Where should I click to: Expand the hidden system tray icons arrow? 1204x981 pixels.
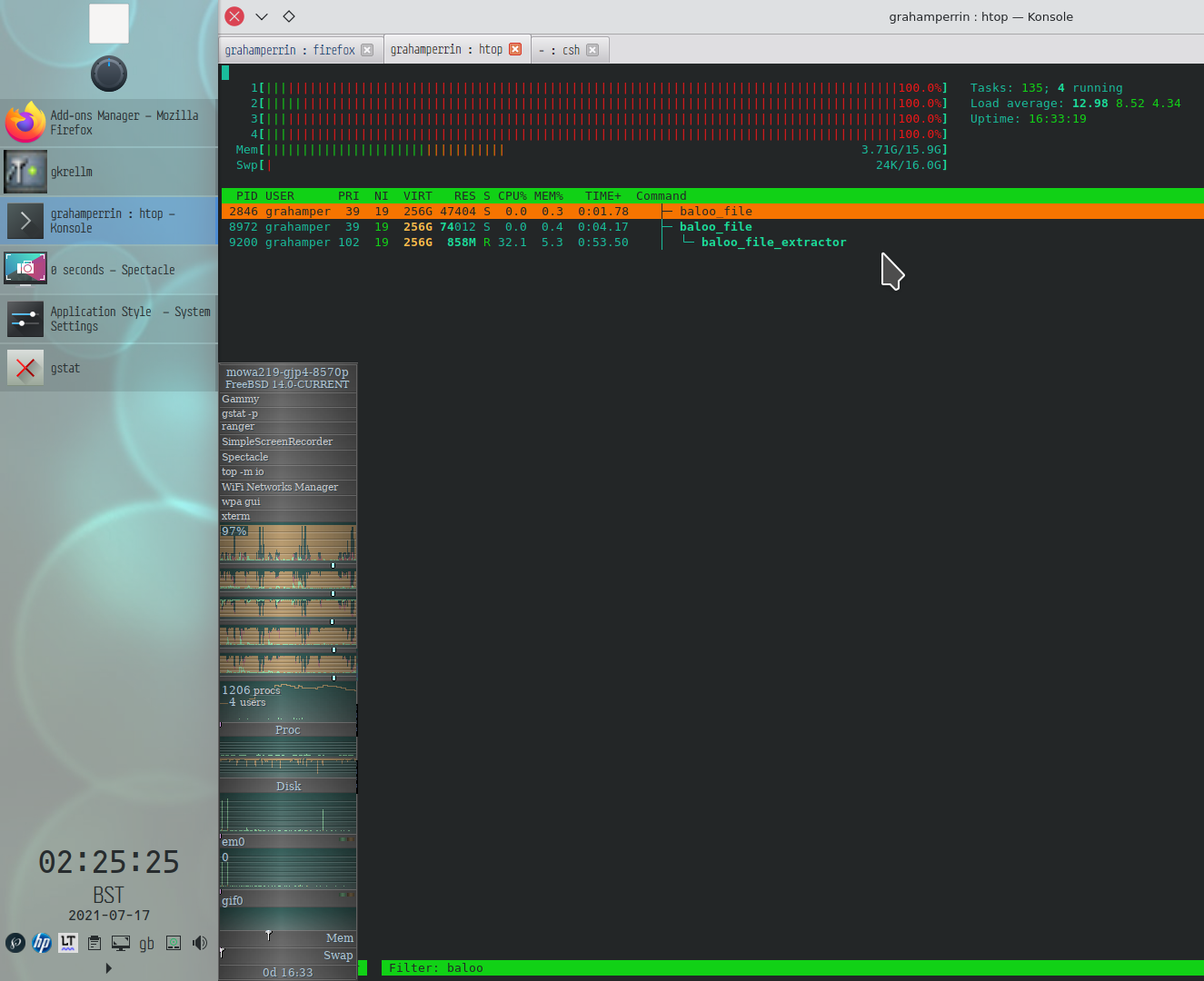[109, 968]
